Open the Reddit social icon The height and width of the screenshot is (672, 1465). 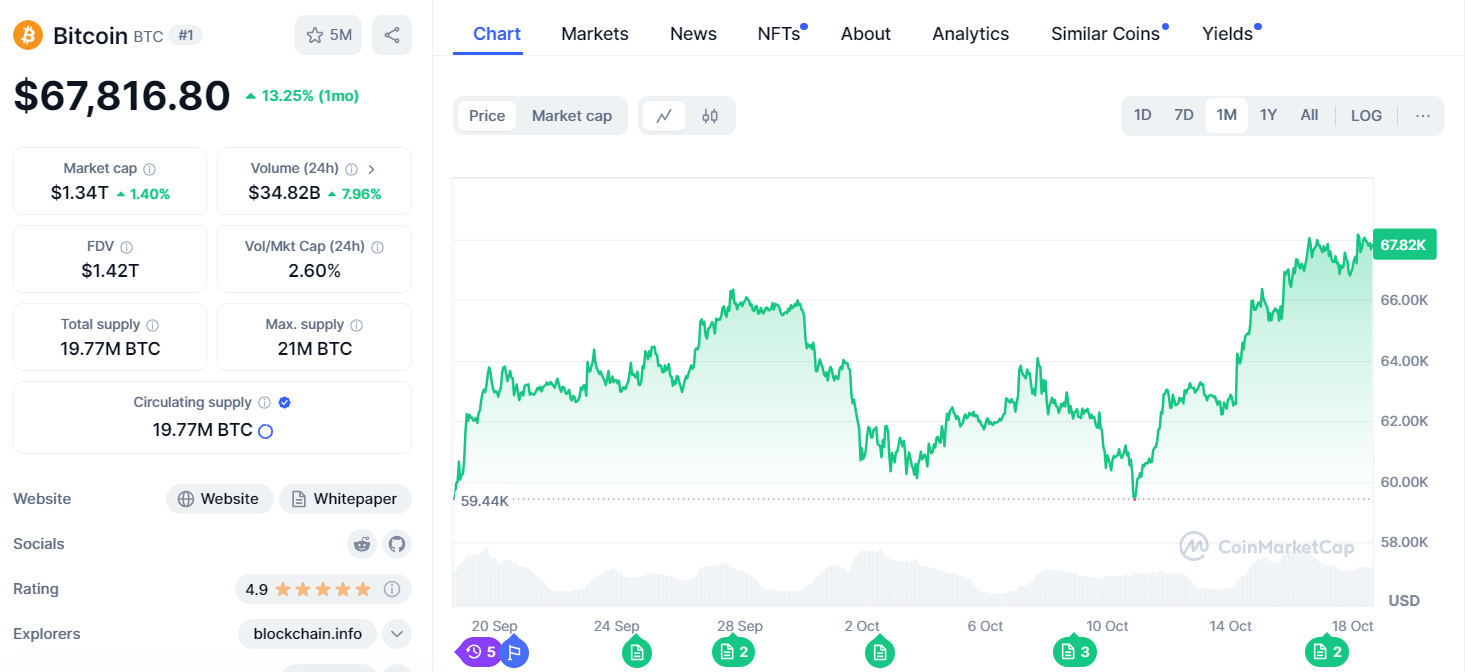362,544
